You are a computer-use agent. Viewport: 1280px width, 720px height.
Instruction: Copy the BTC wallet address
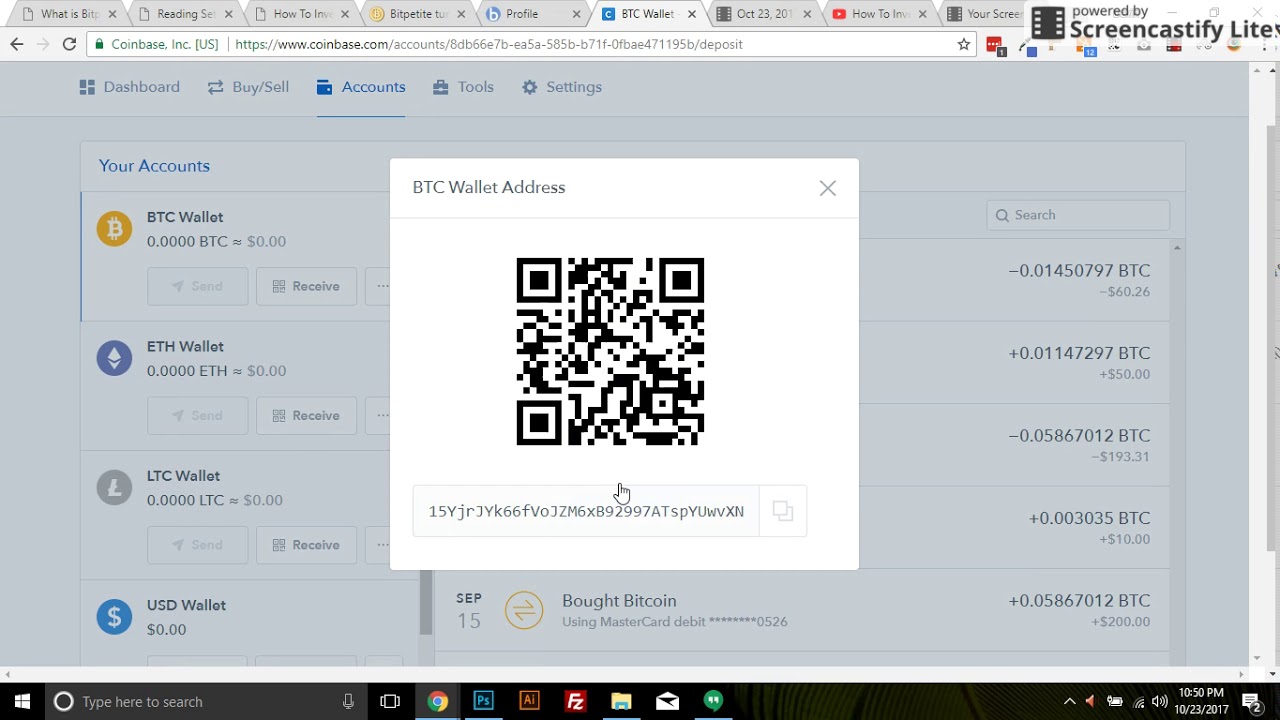(783, 511)
